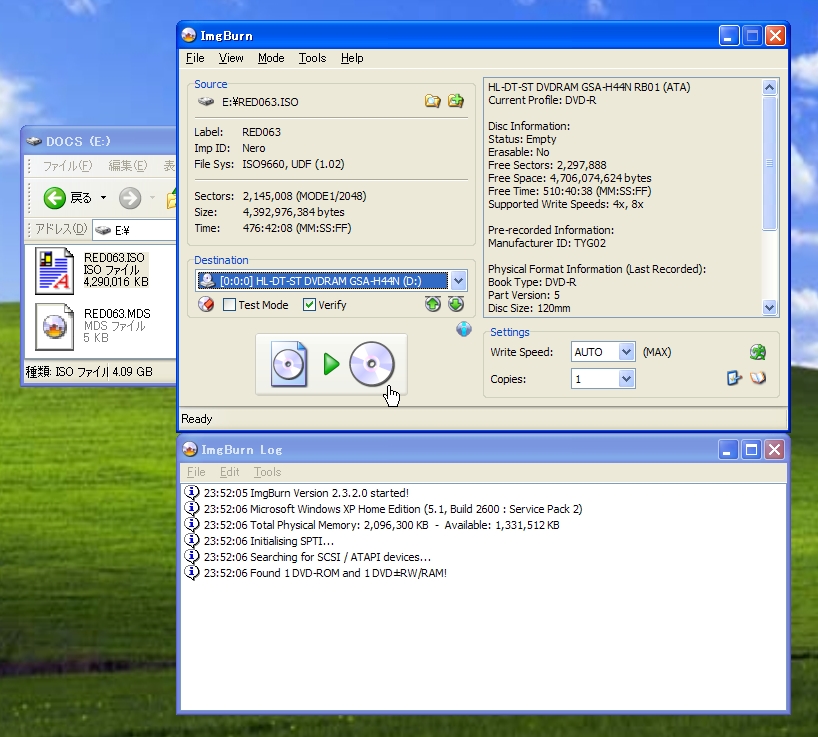
Task: Open the View menu in ImgBurn
Action: 231,58
